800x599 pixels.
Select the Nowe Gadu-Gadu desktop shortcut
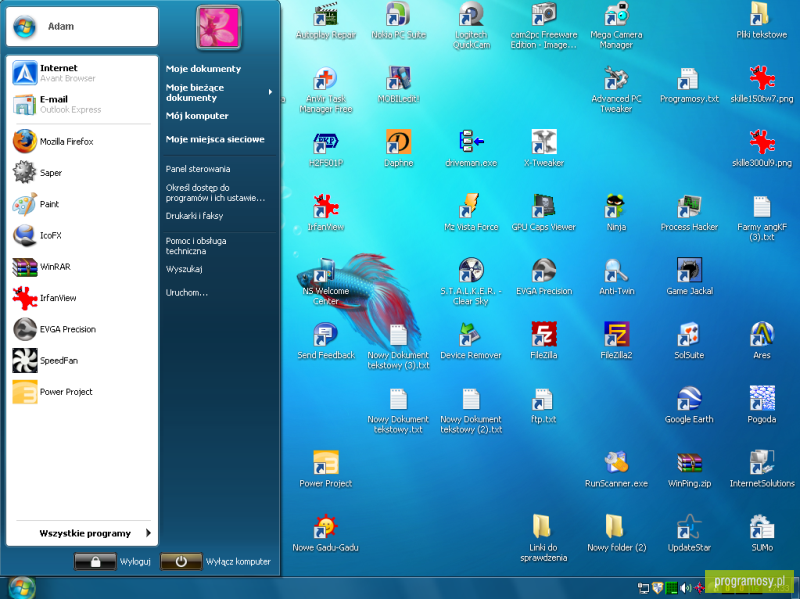point(326,534)
